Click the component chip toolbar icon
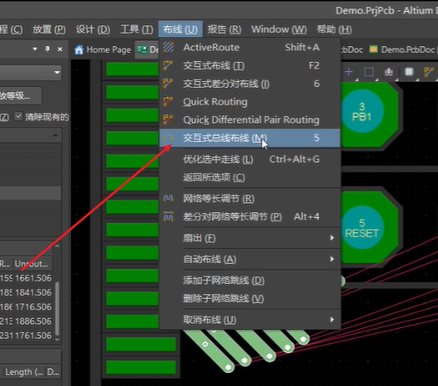This screenshot has width=438, height=386. (409, 72)
